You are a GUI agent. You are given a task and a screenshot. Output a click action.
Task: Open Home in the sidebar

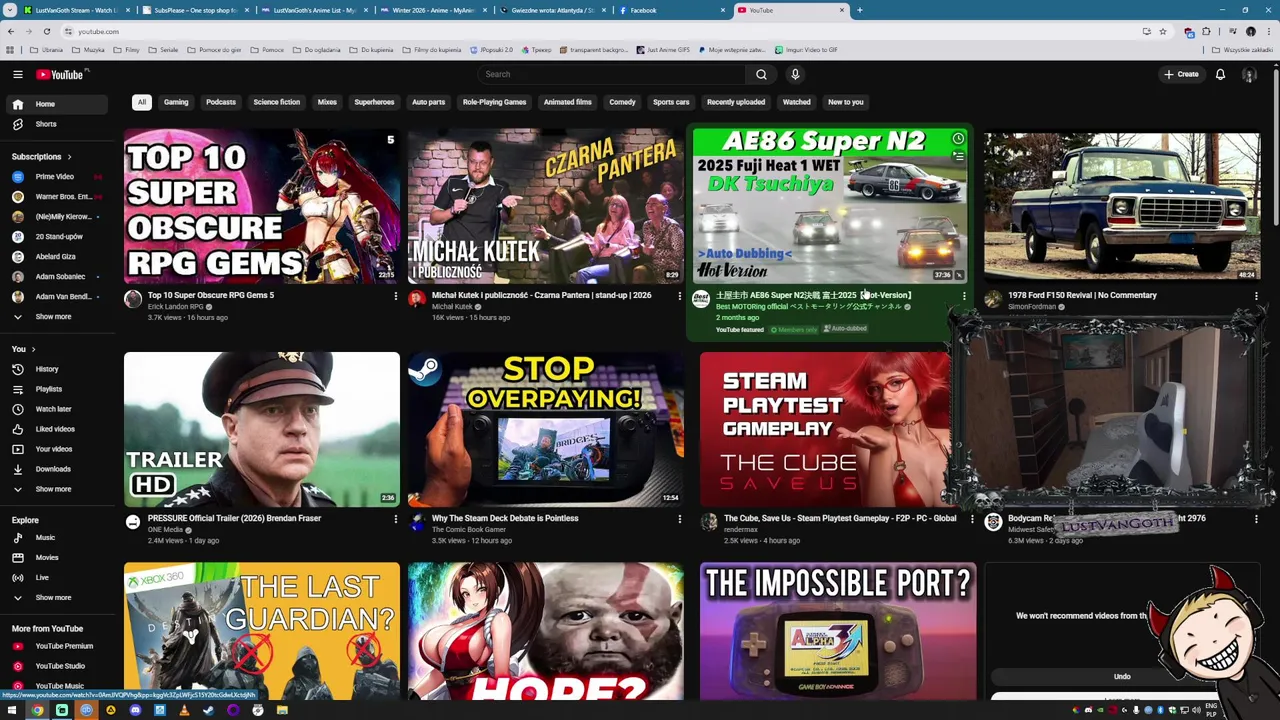pos(55,104)
